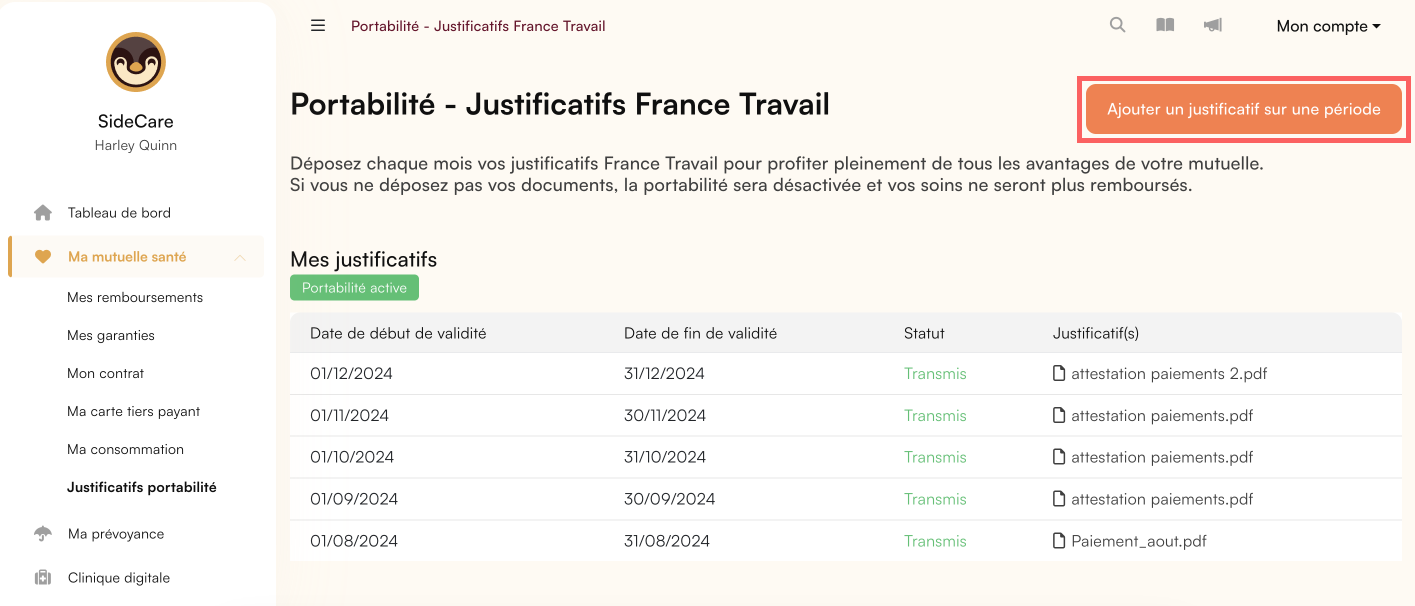Open Ma consommation
The height and width of the screenshot is (606, 1415).
point(126,450)
